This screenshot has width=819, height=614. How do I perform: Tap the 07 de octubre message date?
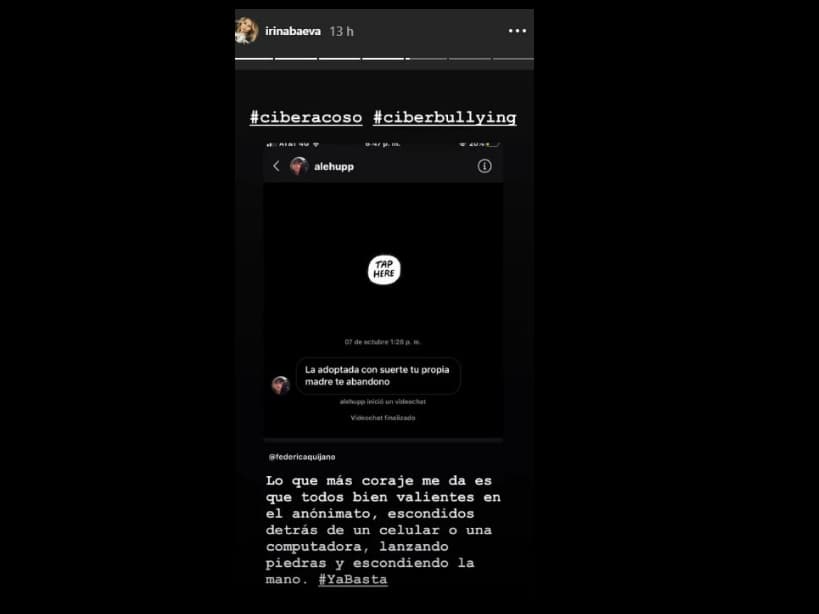[383, 342]
